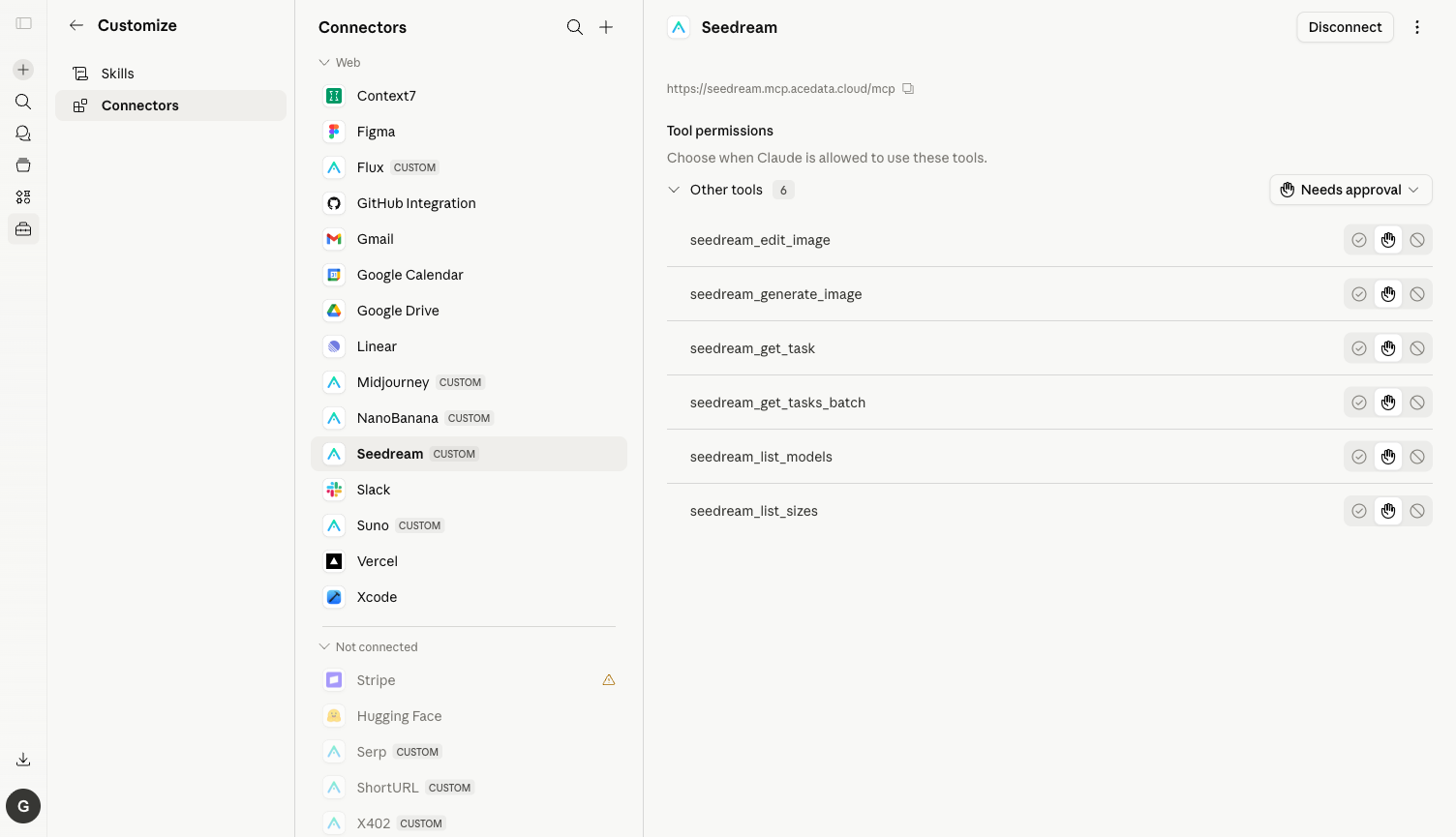Click the toolbox customize icon
Screen dimensions: 1456x837
point(23,229)
